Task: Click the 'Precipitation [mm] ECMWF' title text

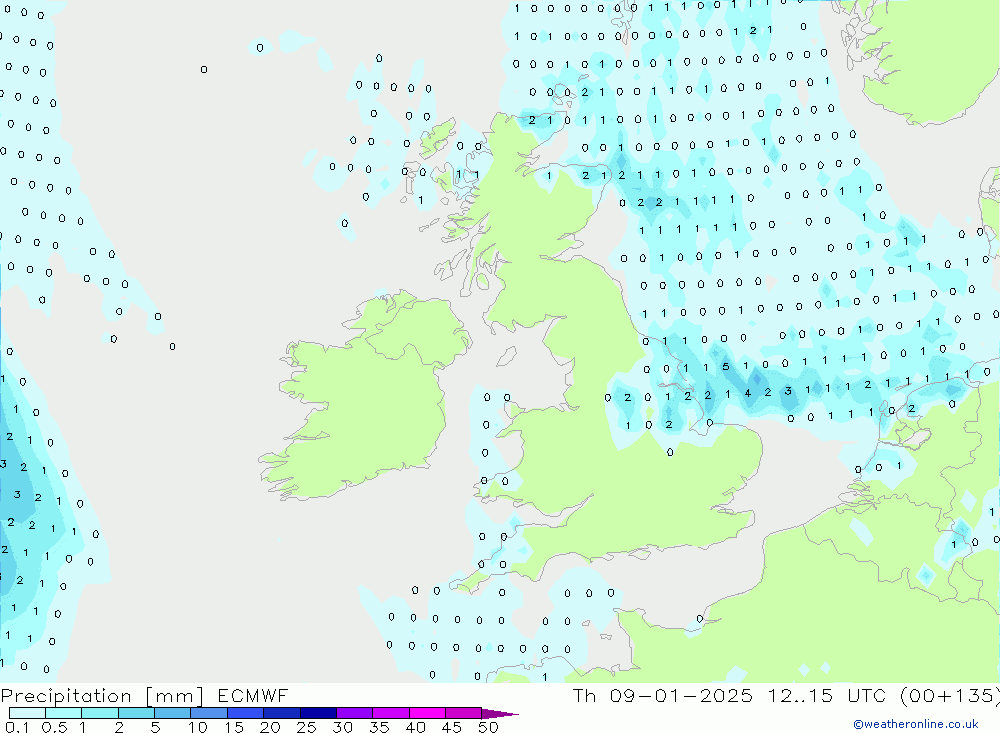Action: pos(145,696)
